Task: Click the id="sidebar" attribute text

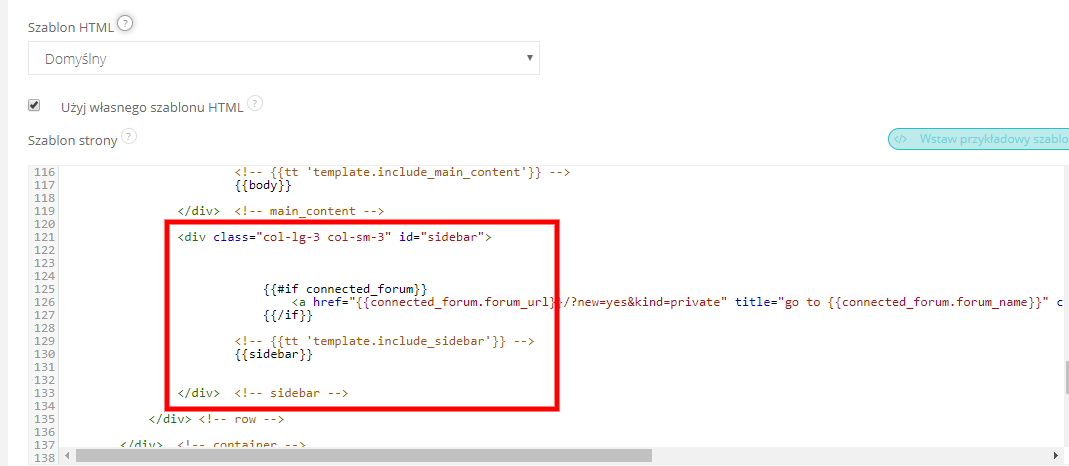Action: tap(442, 237)
